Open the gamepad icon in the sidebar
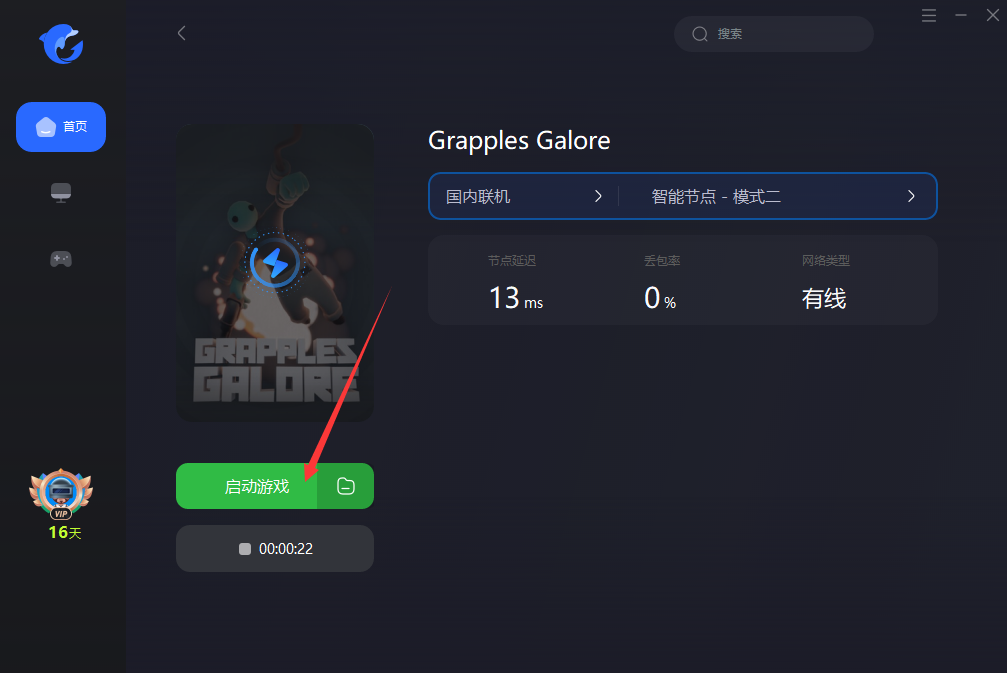This screenshot has width=1007, height=673. pyautogui.click(x=61, y=259)
